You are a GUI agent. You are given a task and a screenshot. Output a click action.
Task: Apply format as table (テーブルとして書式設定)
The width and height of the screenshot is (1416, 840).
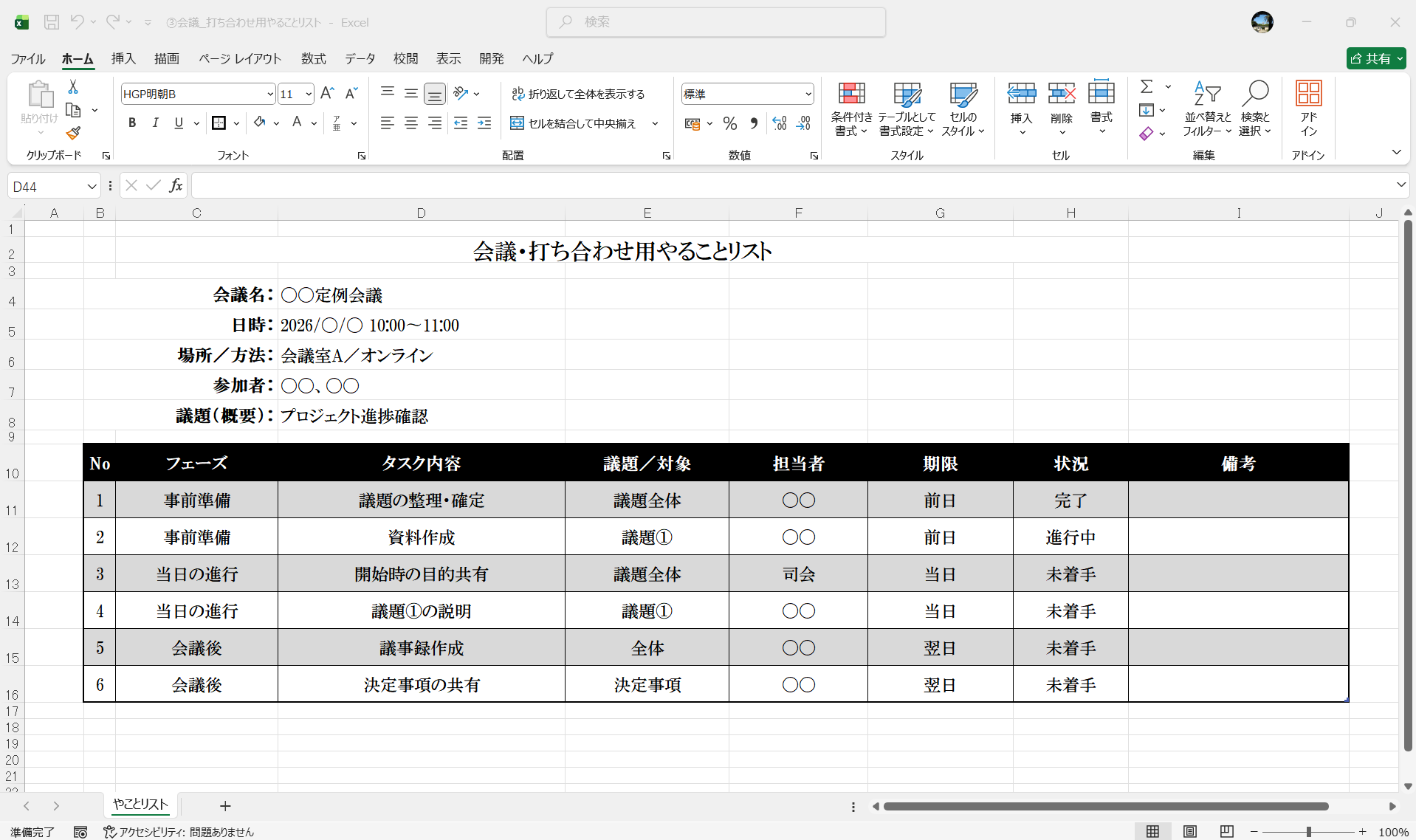[907, 109]
